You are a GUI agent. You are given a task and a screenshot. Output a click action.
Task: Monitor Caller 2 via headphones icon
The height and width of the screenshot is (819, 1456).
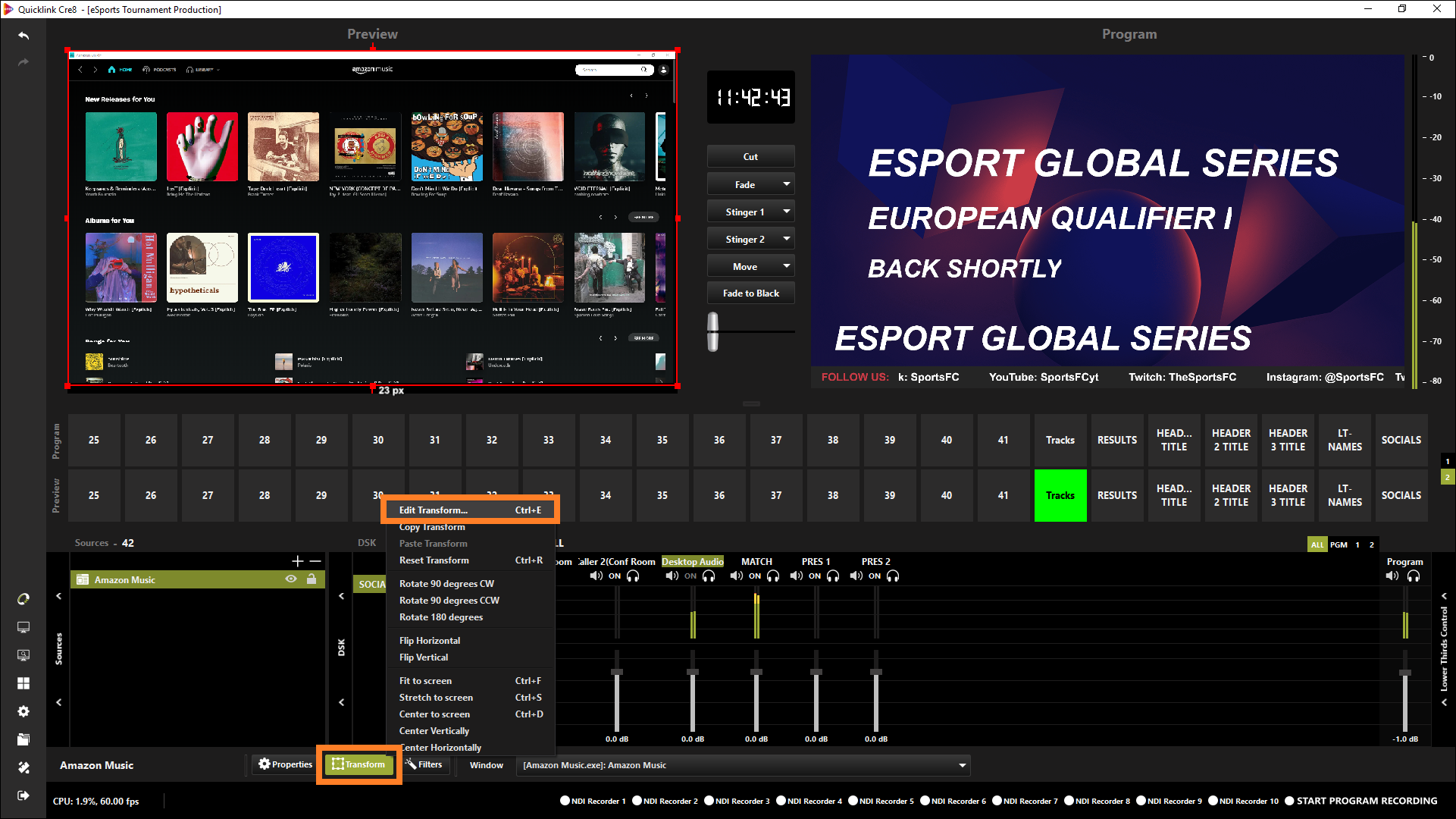633,576
